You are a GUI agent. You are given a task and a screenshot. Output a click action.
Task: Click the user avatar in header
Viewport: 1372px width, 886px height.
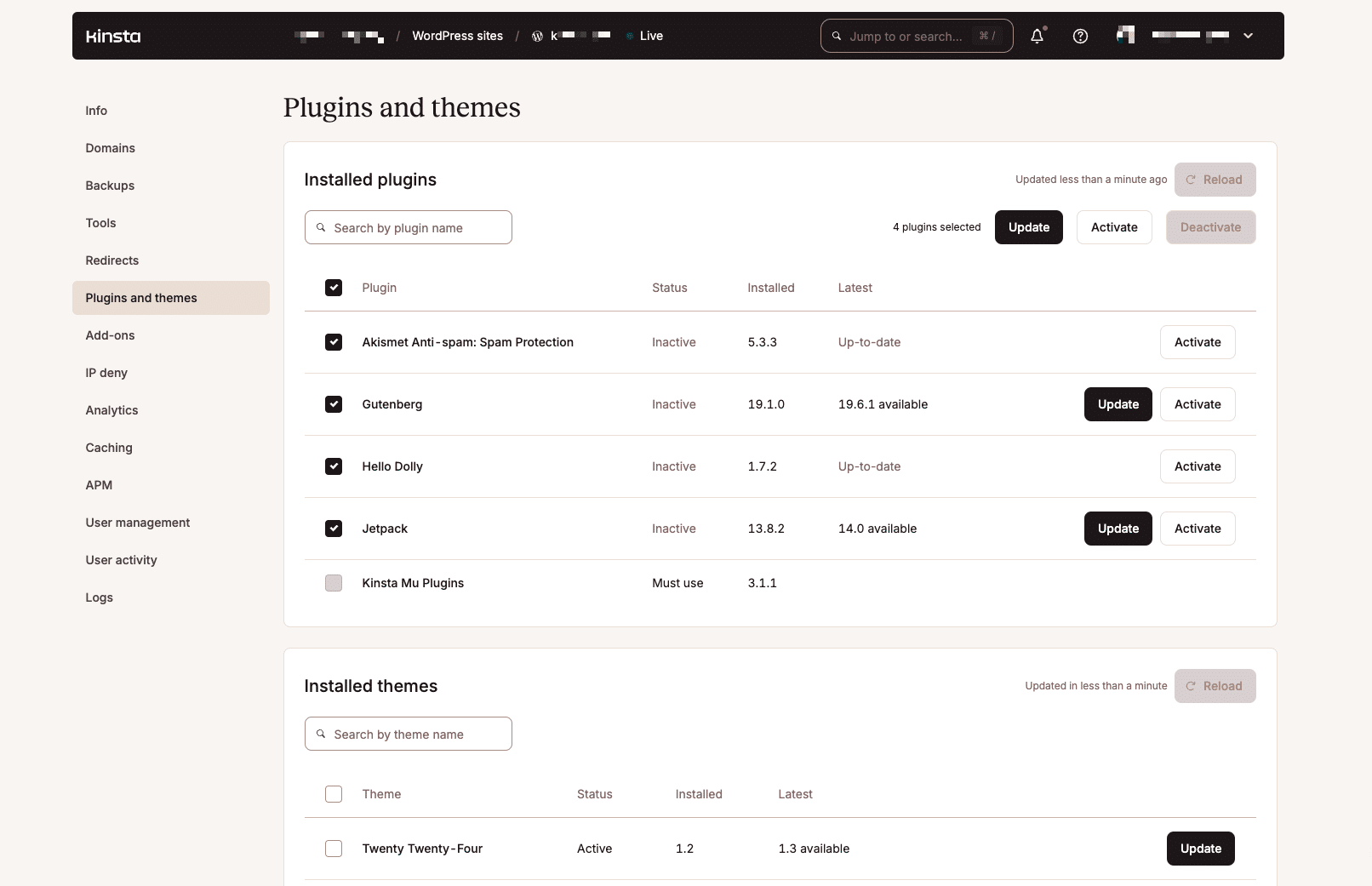1125,35
